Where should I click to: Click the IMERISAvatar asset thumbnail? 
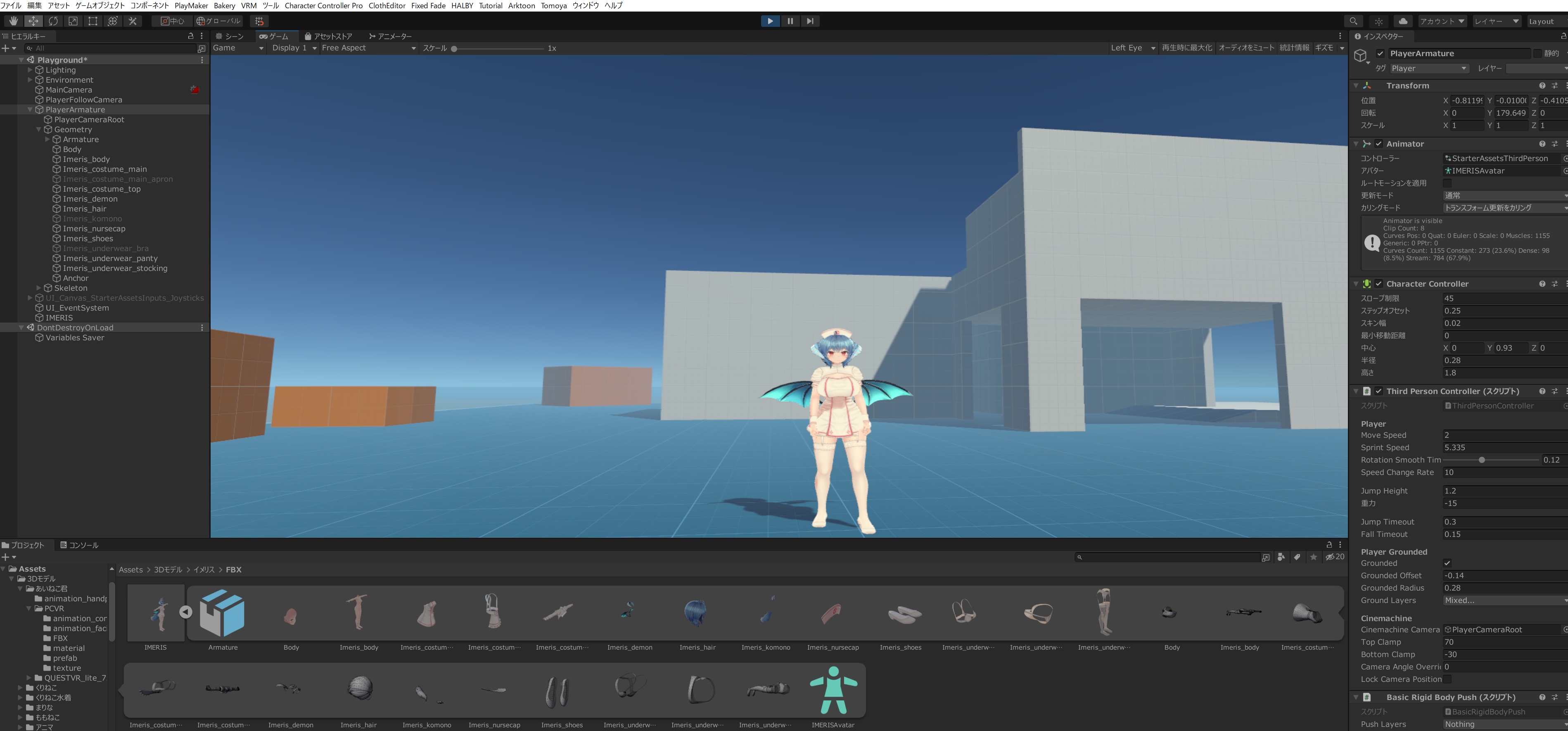pos(833,690)
